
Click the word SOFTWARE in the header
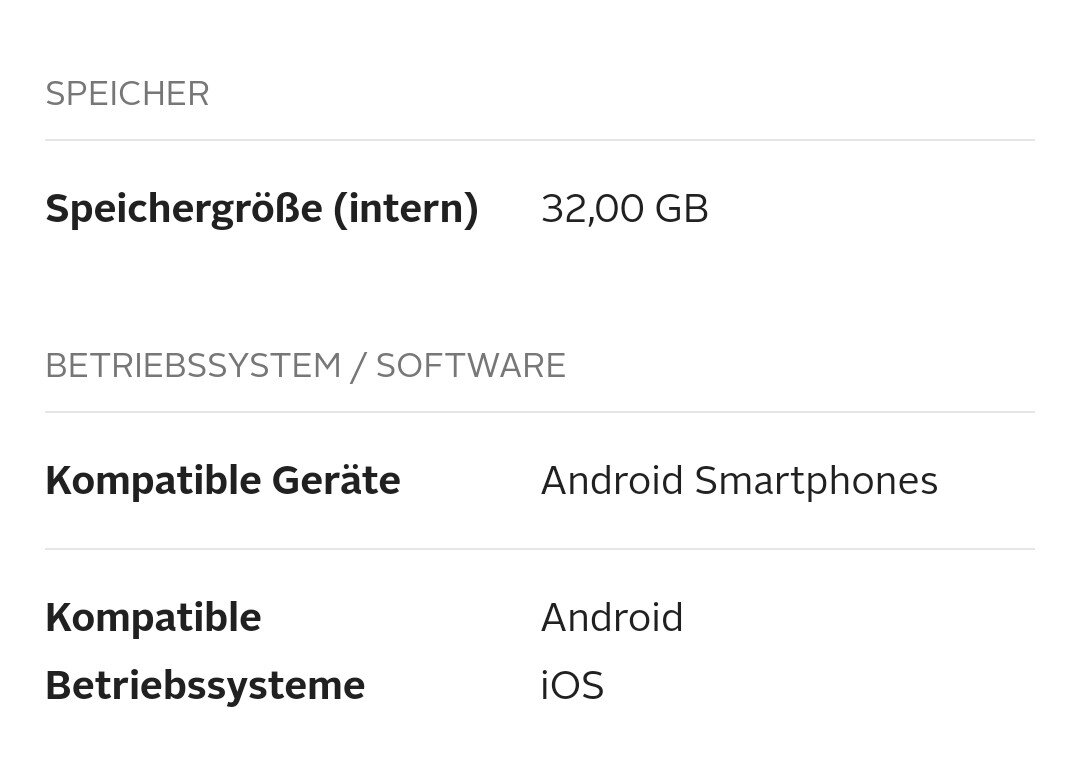470,366
